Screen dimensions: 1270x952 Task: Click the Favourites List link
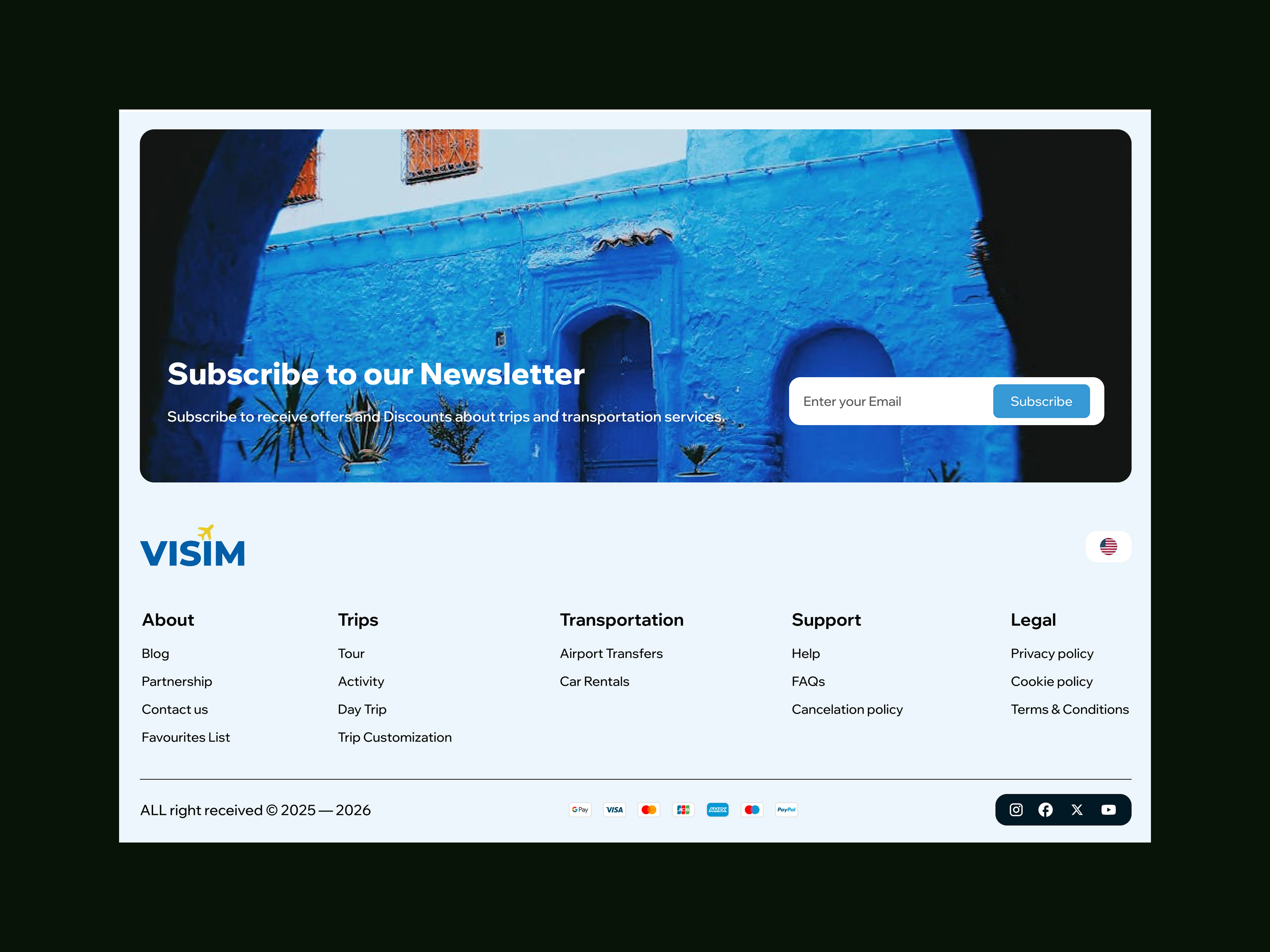click(x=186, y=737)
